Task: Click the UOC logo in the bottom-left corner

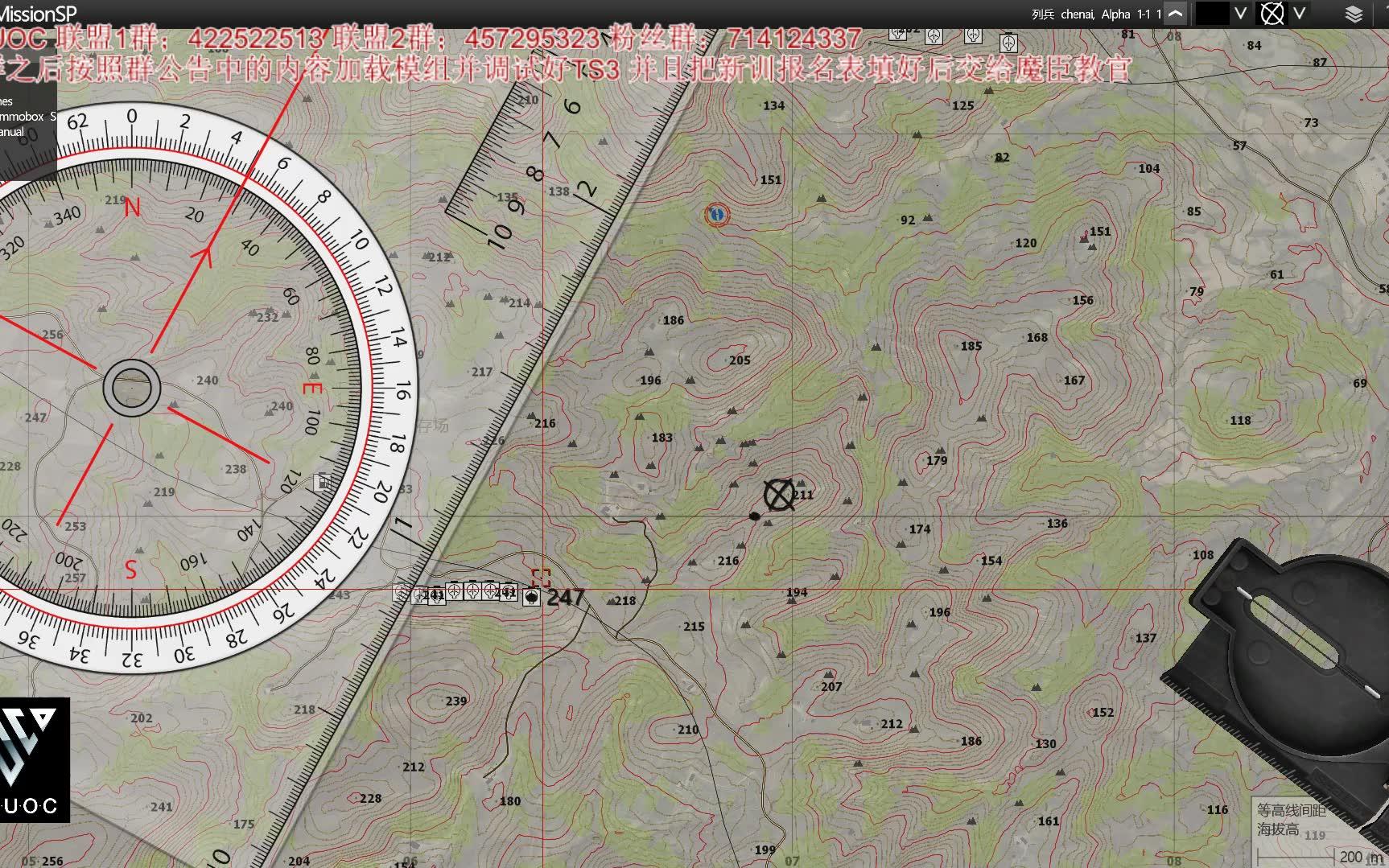Action: pyautogui.click(x=32, y=758)
